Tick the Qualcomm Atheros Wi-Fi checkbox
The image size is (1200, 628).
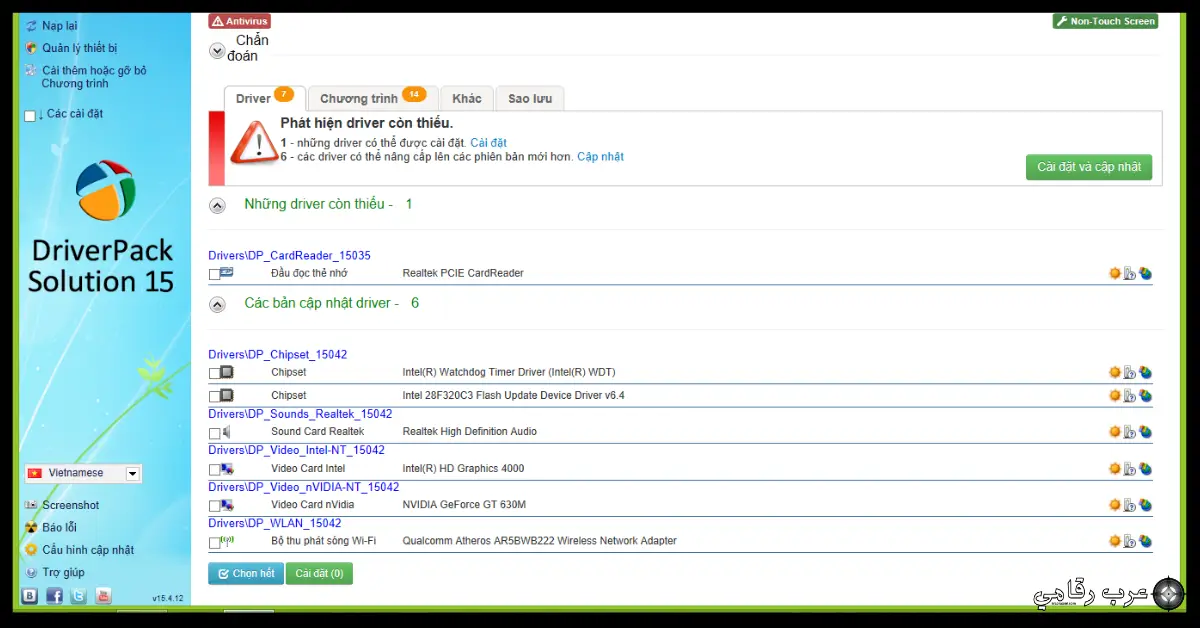(214, 543)
